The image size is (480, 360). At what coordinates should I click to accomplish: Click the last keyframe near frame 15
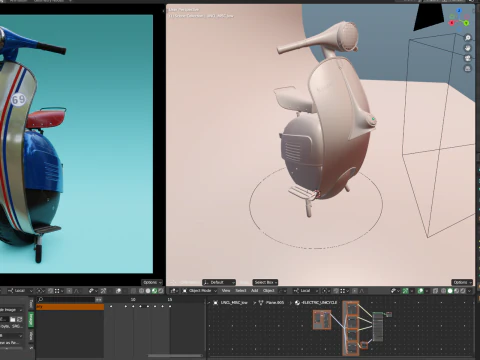tap(170, 306)
